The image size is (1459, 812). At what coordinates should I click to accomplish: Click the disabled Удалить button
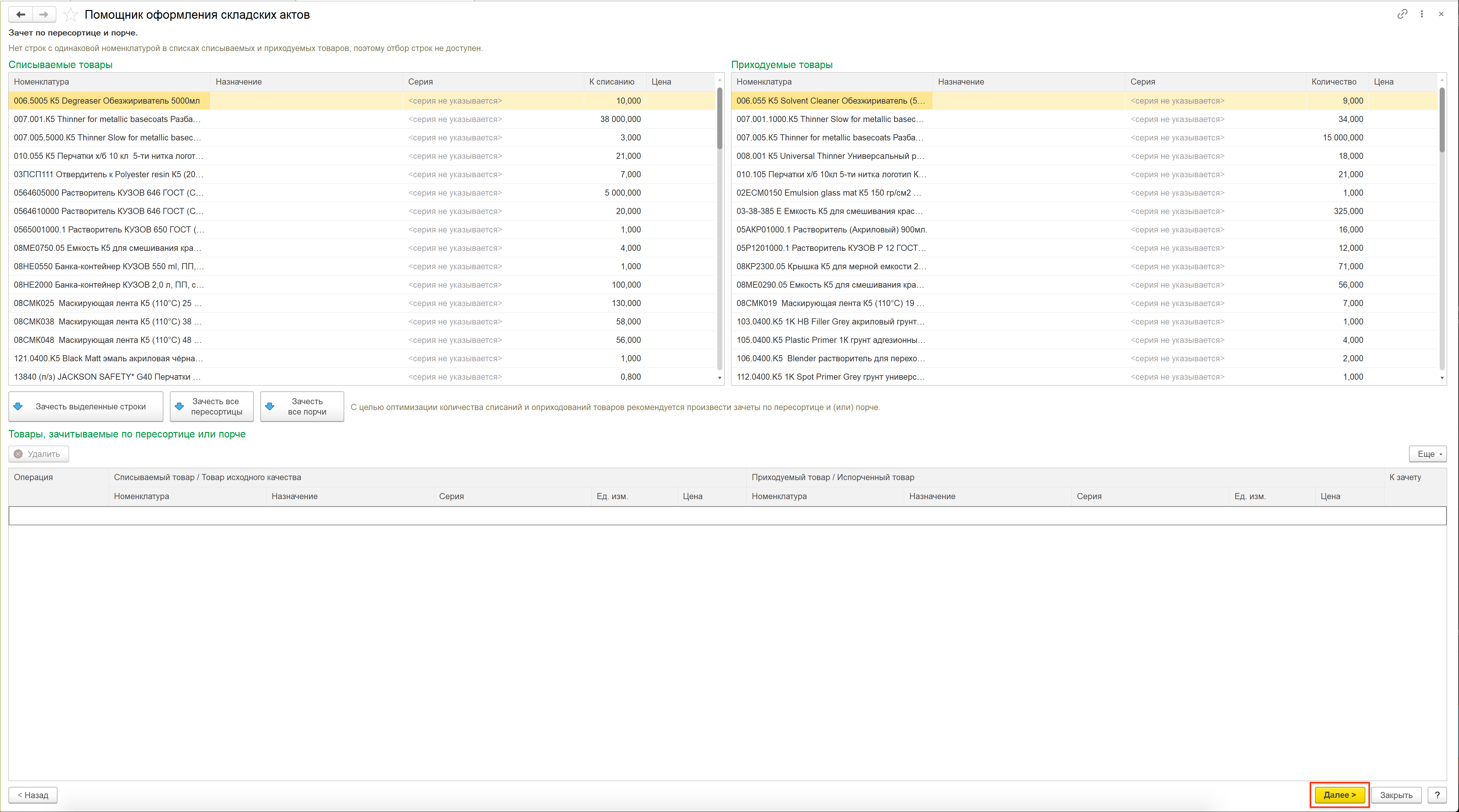pos(38,454)
